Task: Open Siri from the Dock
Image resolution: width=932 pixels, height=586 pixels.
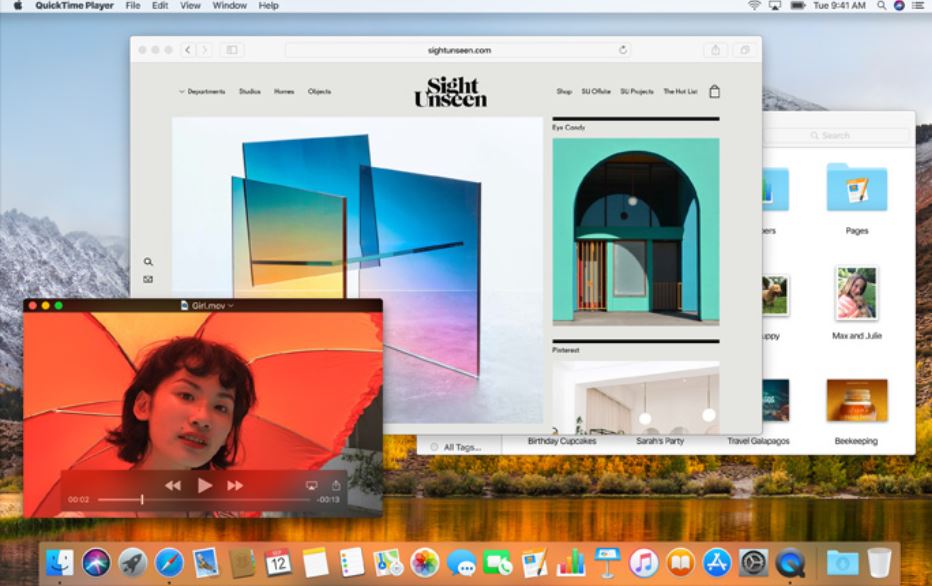Action: pos(96,562)
